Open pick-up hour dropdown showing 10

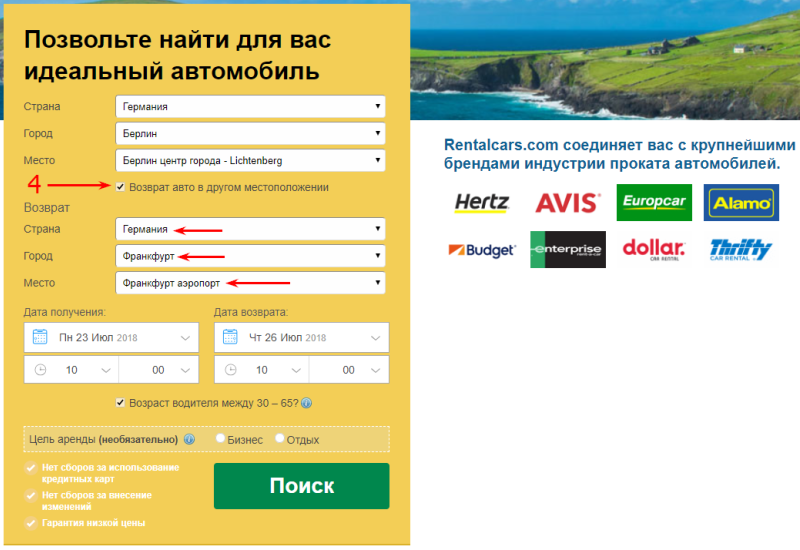pos(71,370)
